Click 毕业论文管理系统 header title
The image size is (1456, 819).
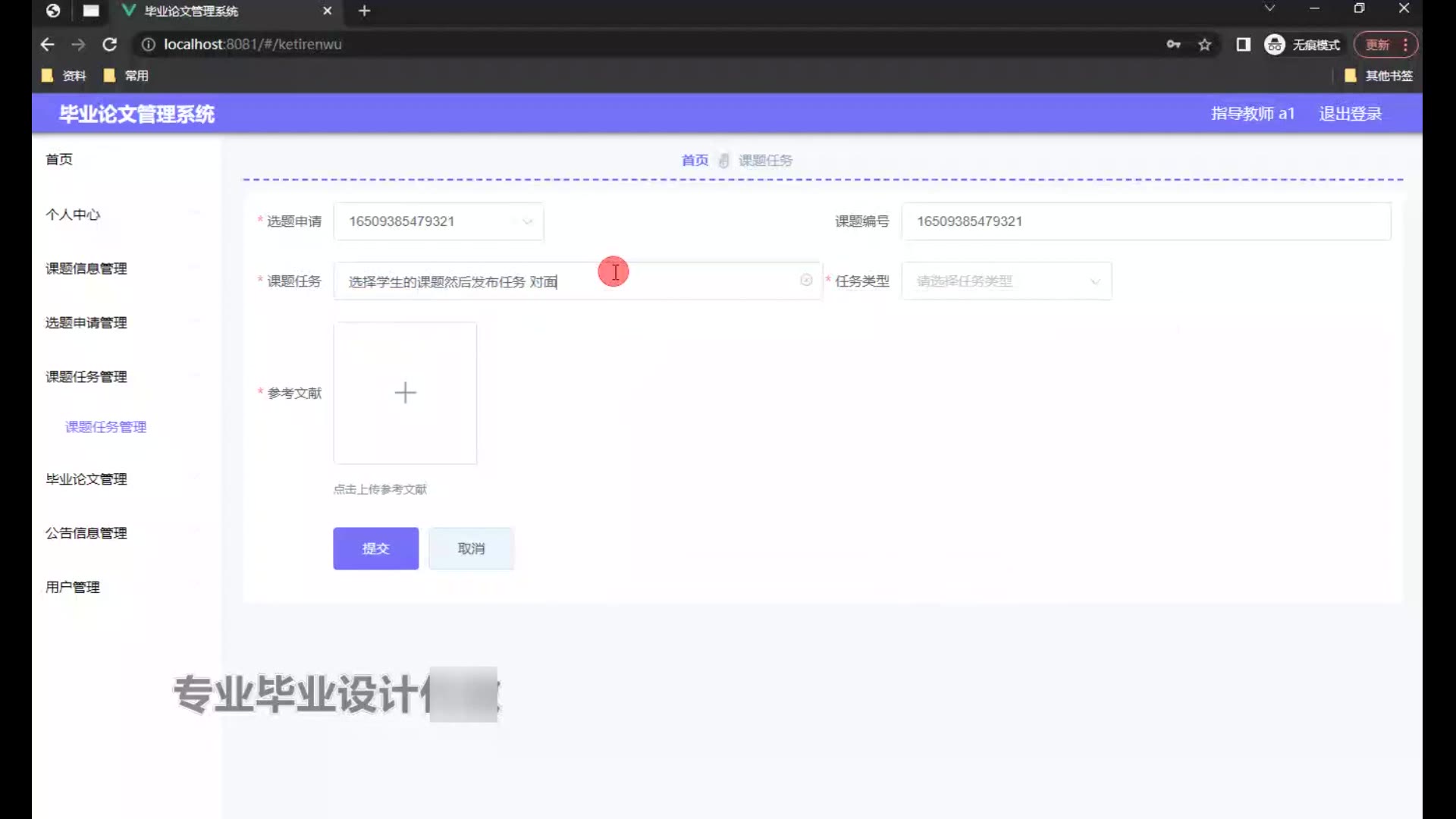coord(137,114)
